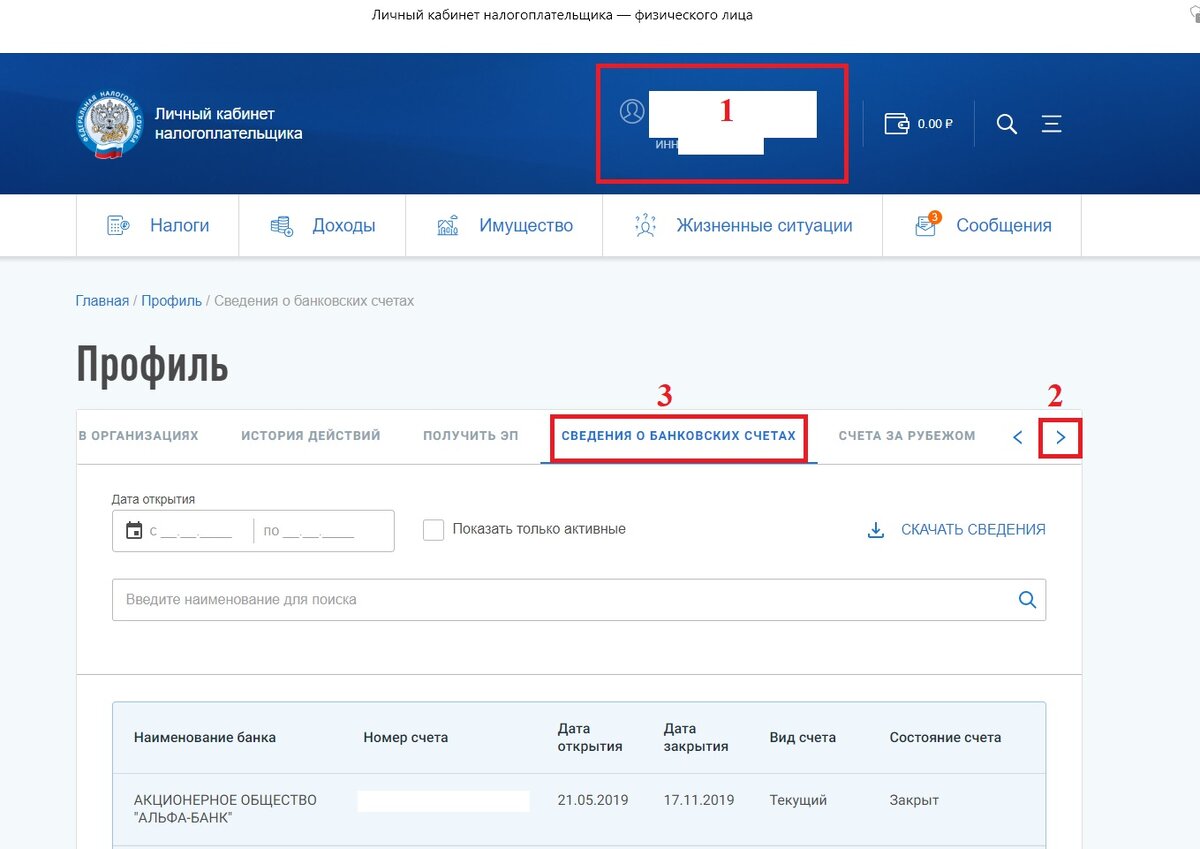Viewport: 1200px width, 849px height.
Task: Click the Закрыт account status cell
Action: (914, 800)
